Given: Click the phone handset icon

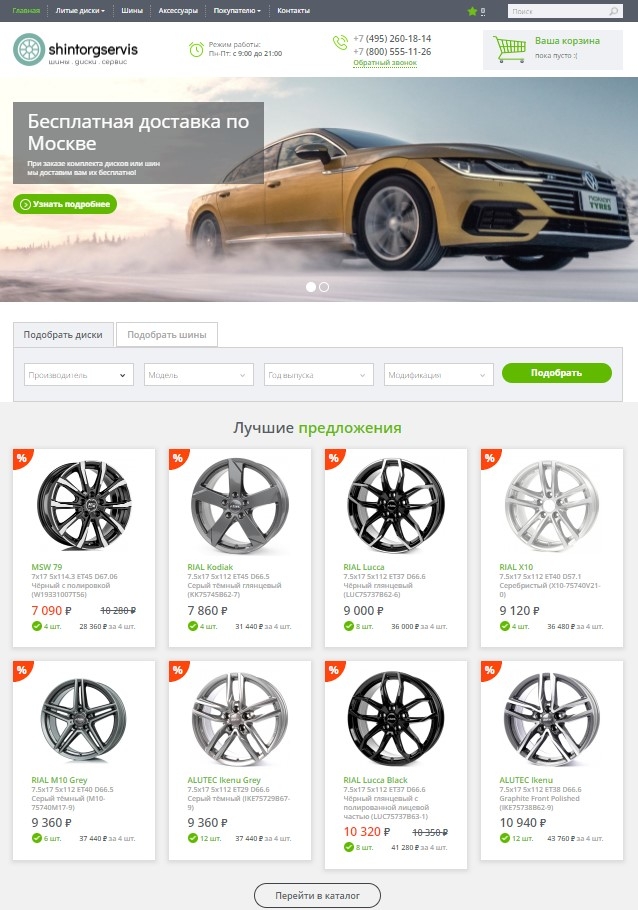Looking at the screenshot, I should coord(340,42).
